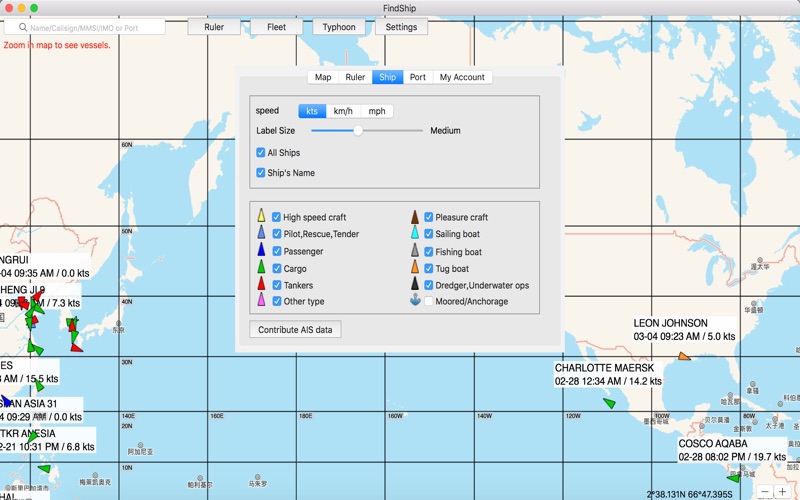Viewport: 800px width, 500px height.
Task: Open the Typhoon toolbar button
Action: click(x=339, y=27)
